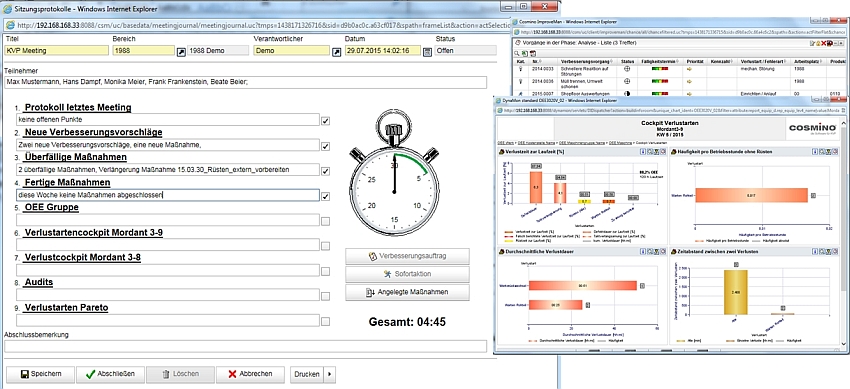This screenshot has height=389, width=850.
Task: Click OEE Maschinengruppe breadcrumb link in cockpit
Action: [582, 143]
